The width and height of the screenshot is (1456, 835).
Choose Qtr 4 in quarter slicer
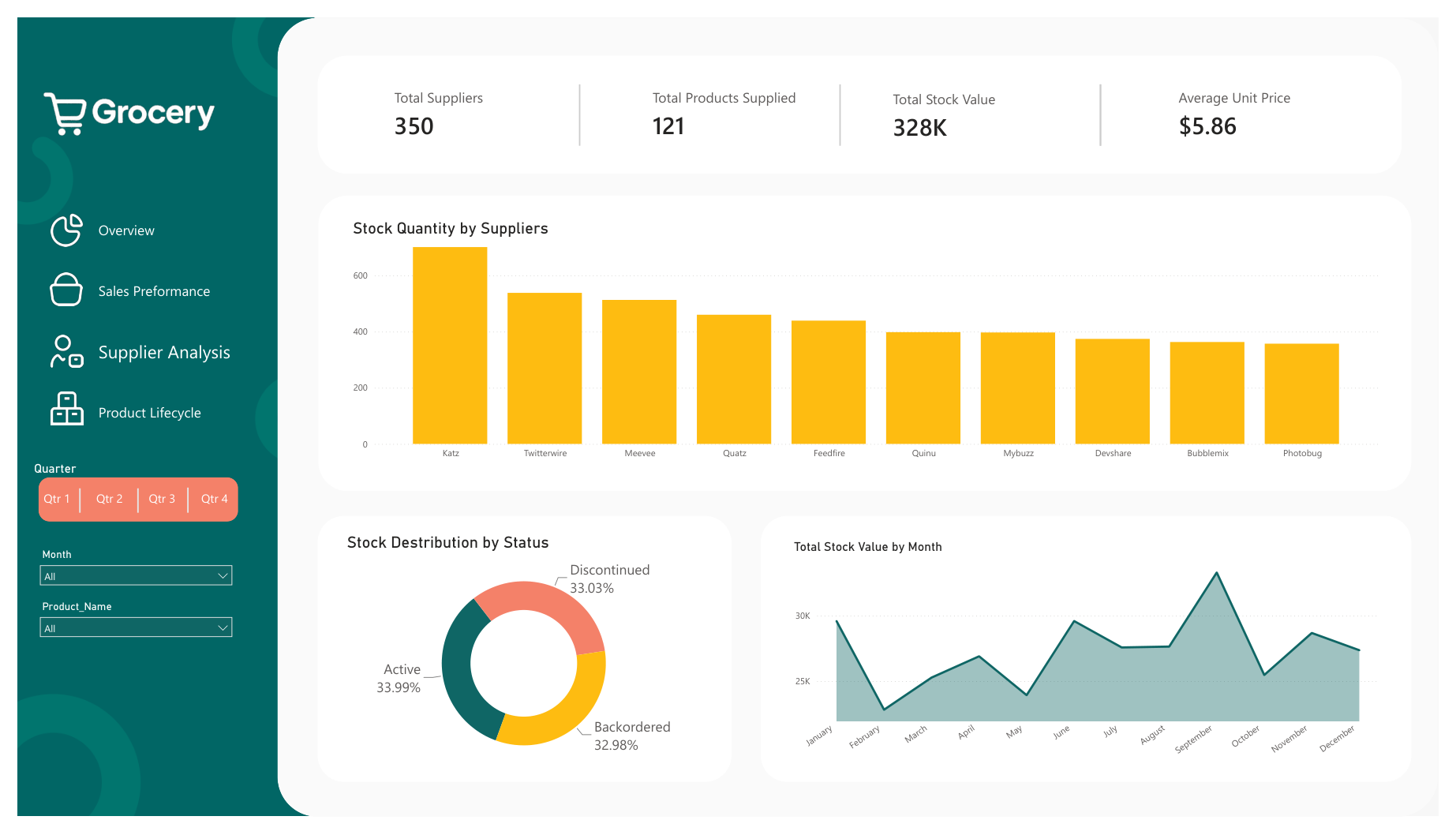pyautogui.click(x=214, y=499)
